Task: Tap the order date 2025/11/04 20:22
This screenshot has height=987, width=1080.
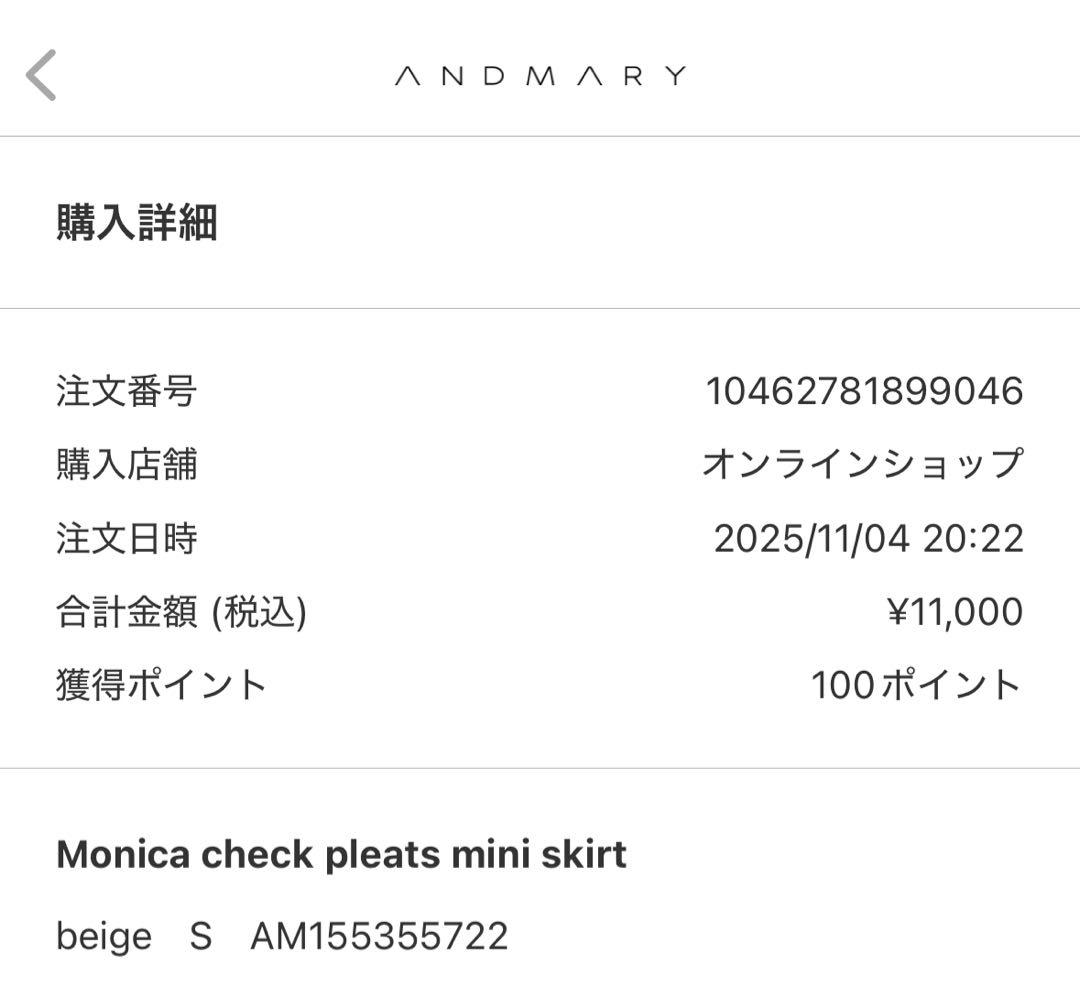Action: pyautogui.click(x=868, y=539)
